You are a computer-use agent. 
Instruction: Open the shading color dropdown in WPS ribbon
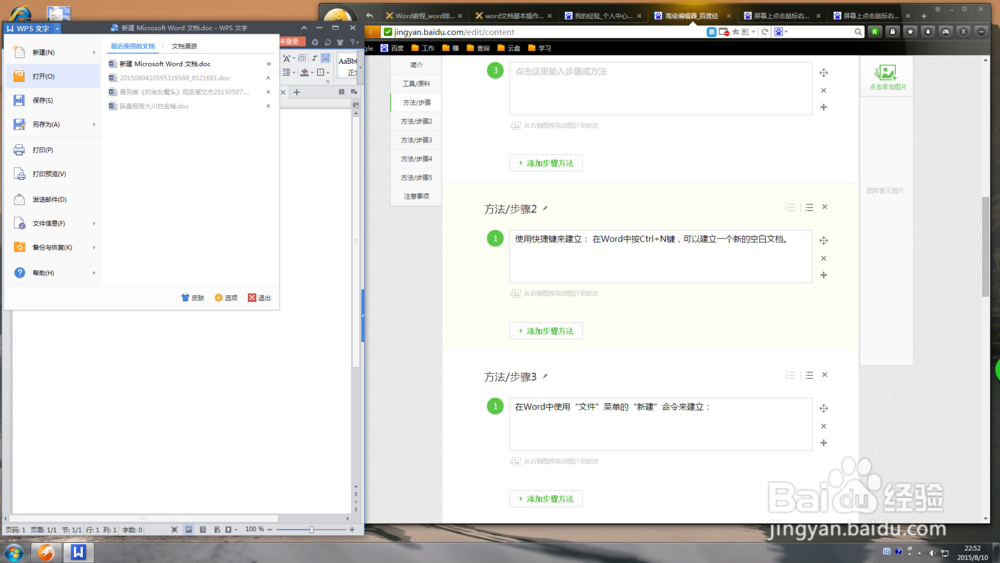click(x=311, y=73)
